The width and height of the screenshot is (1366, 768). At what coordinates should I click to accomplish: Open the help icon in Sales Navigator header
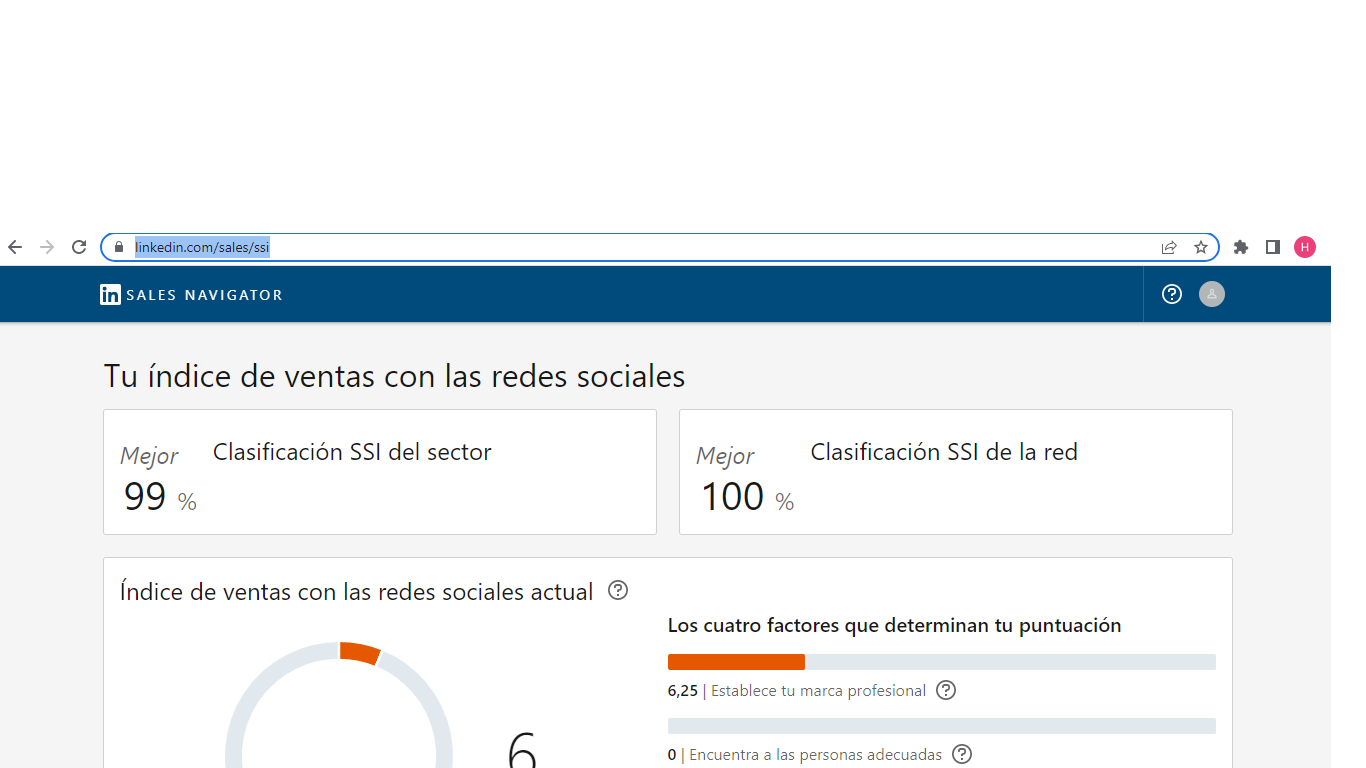[x=1172, y=294]
